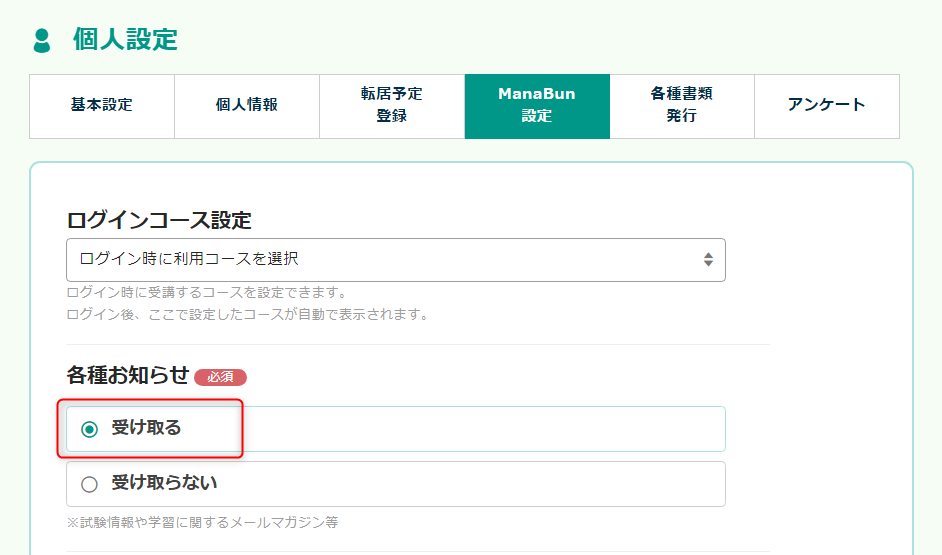The width and height of the screenshot is (942, 555).
Task: Click the person icon beside 個人設定
Action: click(42, 40)
